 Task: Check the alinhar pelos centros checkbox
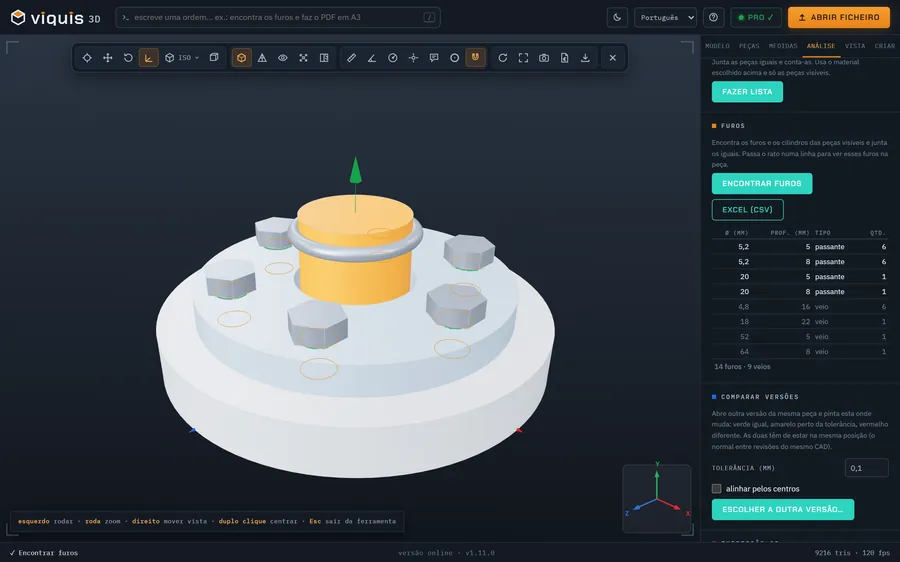[716, 489]
